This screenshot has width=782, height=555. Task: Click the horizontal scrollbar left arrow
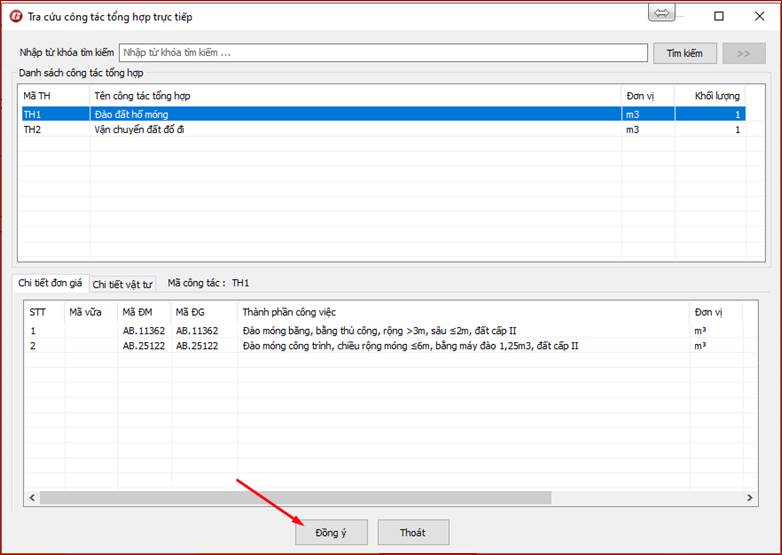click(32, 497)
